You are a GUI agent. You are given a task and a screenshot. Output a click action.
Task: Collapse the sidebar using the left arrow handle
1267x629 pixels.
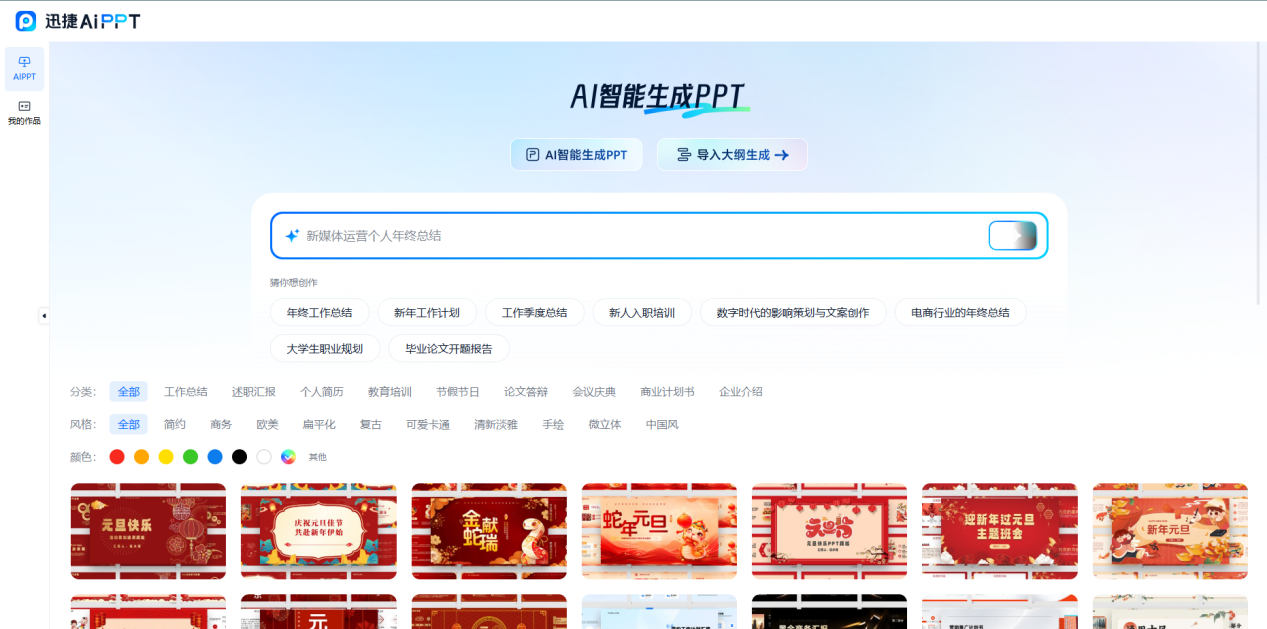click(44, 314)
